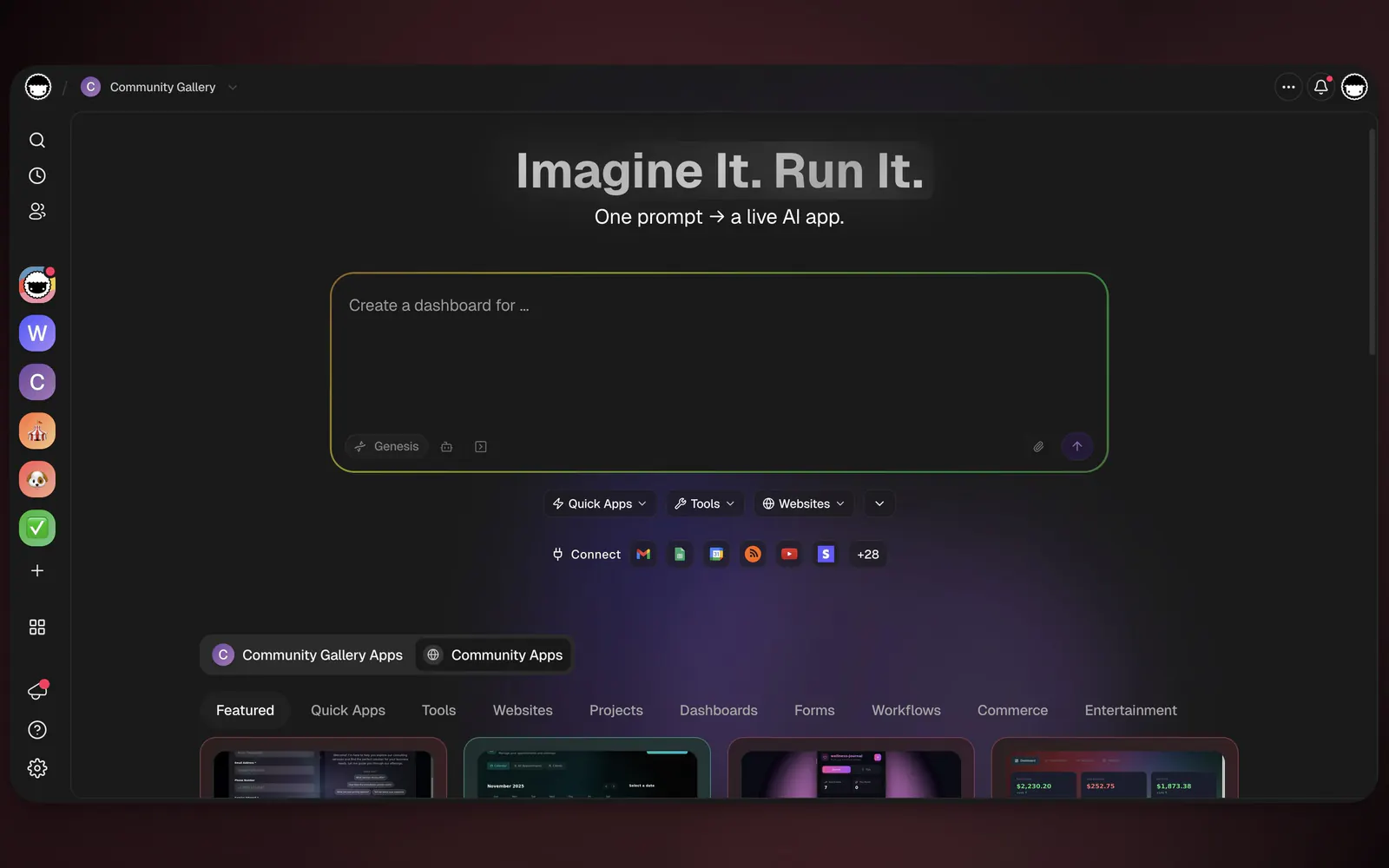
Task: Select the purple W workspace
Action: tap(37, 333)
